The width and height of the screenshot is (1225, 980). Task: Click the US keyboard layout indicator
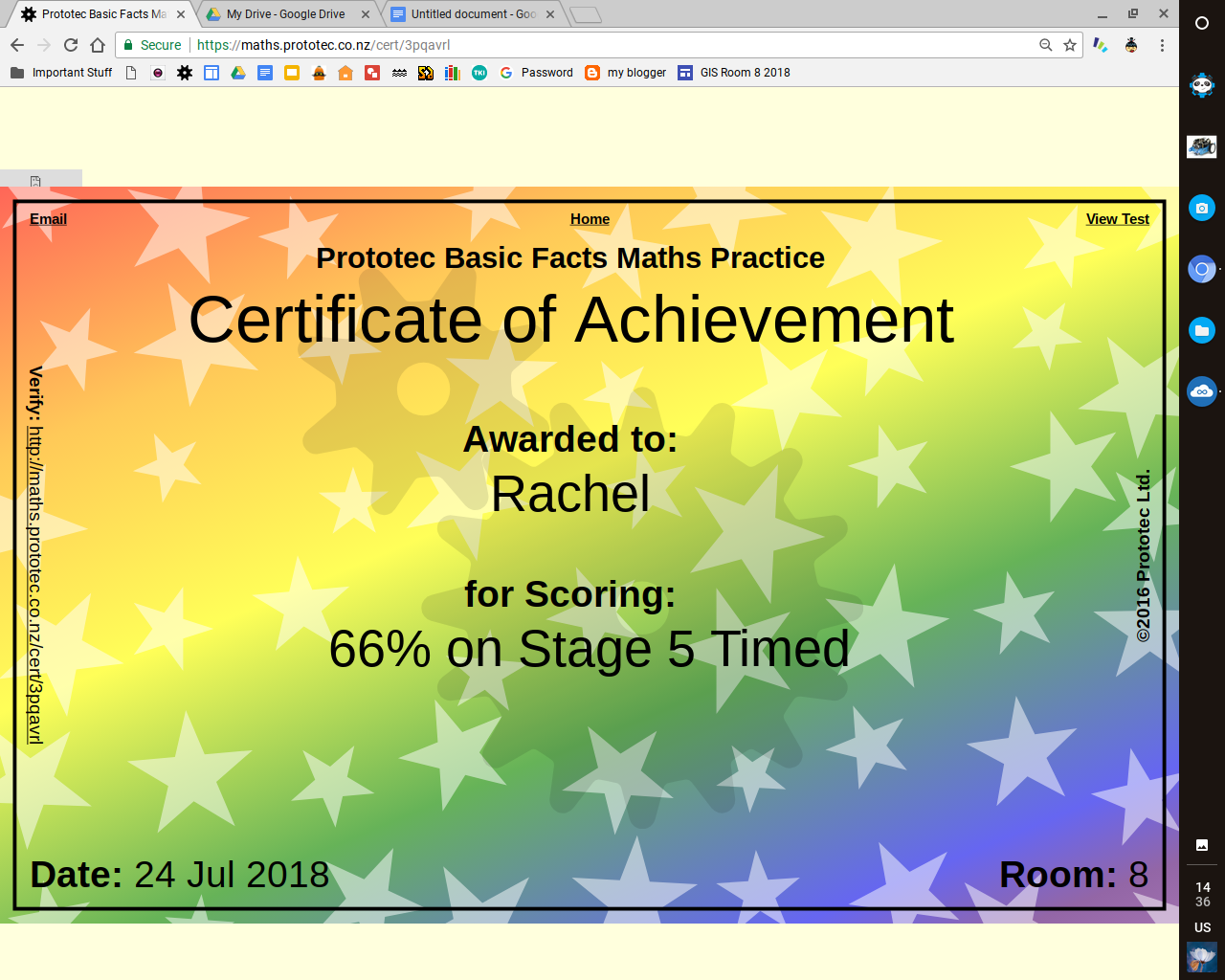1203,927
